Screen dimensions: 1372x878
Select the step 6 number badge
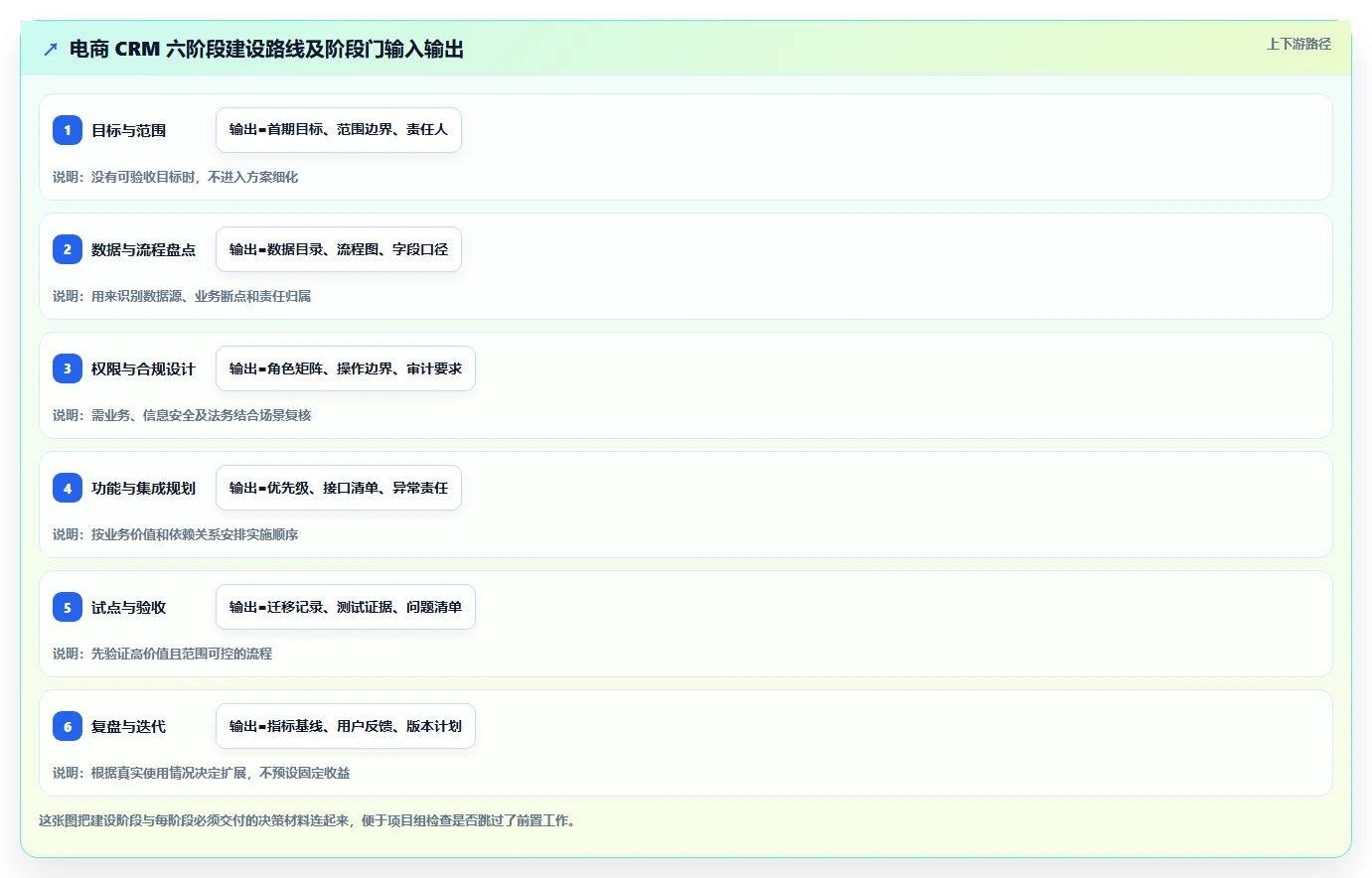[x=68, y=726]
